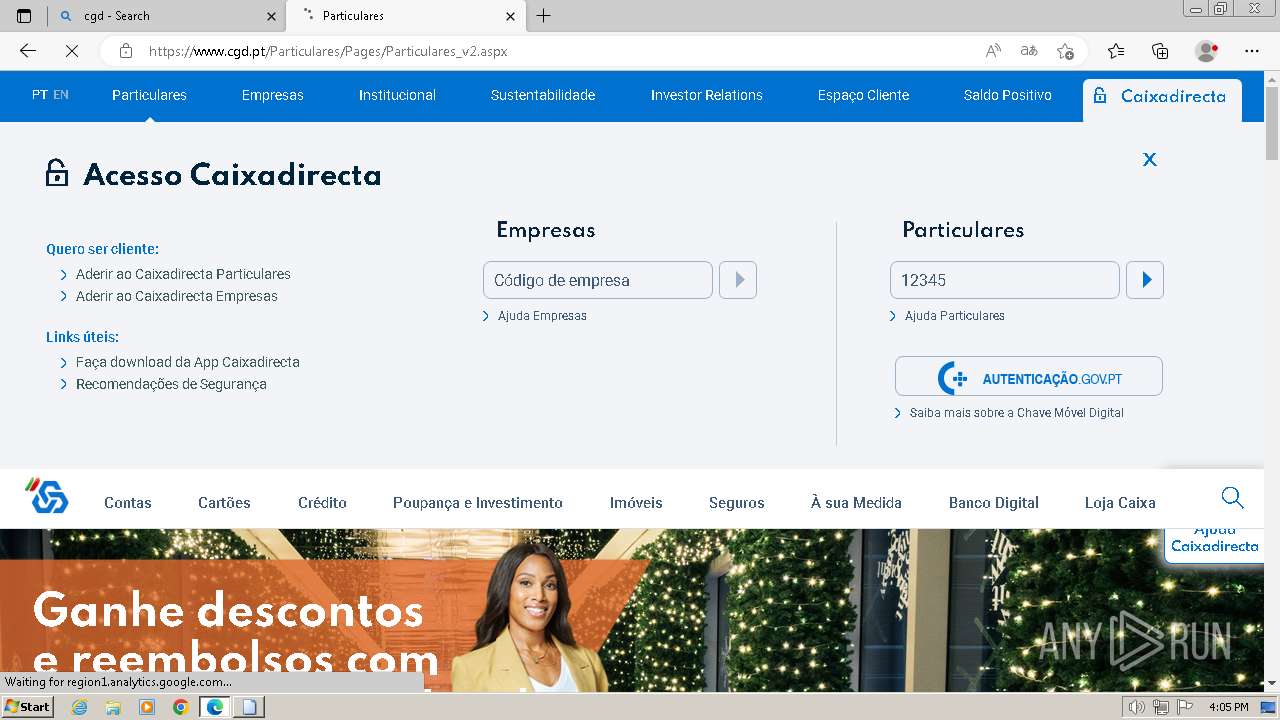Expand the Cartões navigation menu
The image size is (1280, 720).
(224, 503)
